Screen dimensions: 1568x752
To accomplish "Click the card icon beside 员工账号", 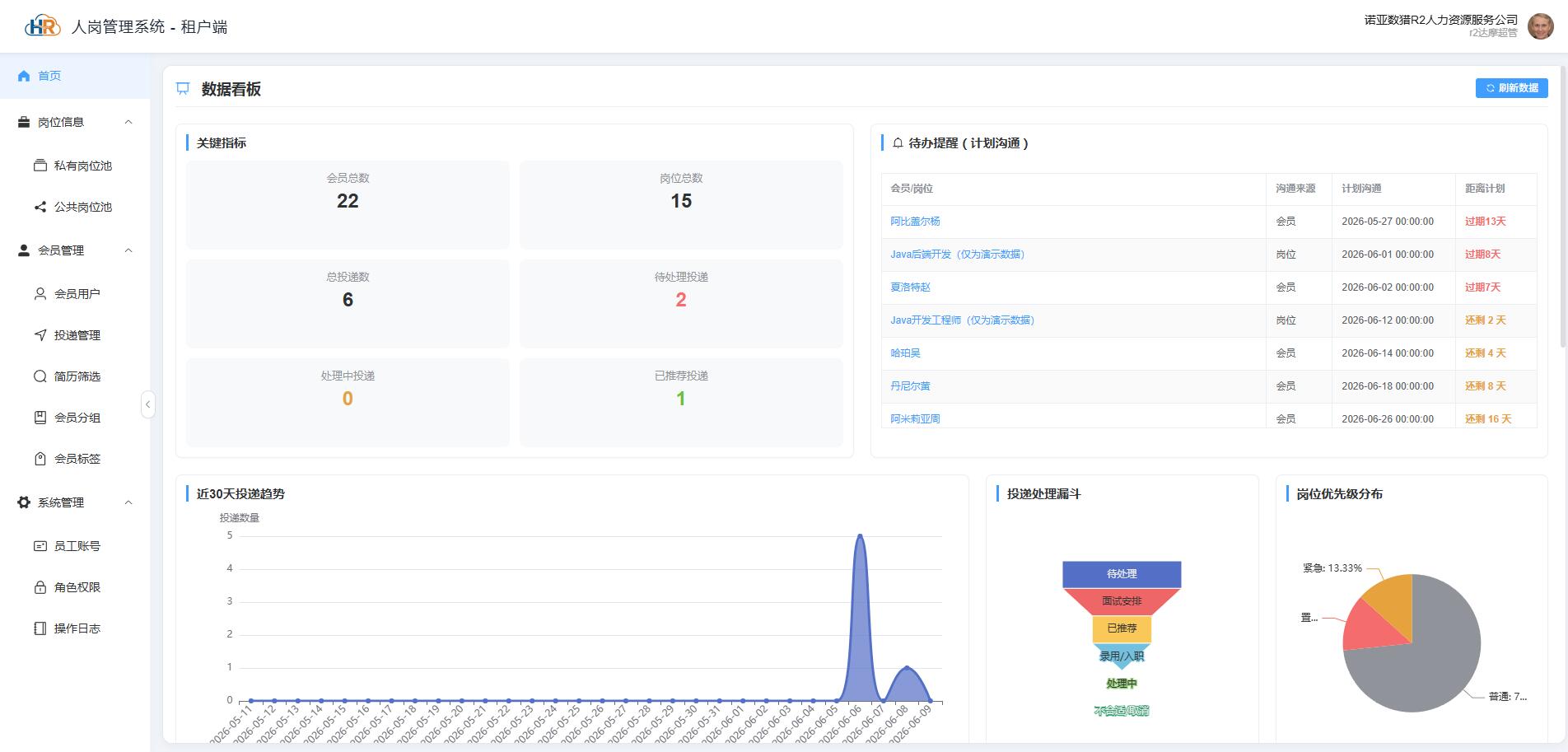I will click(40, 546).
